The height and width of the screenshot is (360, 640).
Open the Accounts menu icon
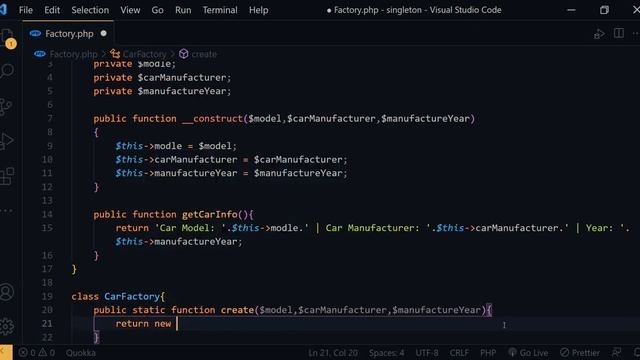pos(7,292)
